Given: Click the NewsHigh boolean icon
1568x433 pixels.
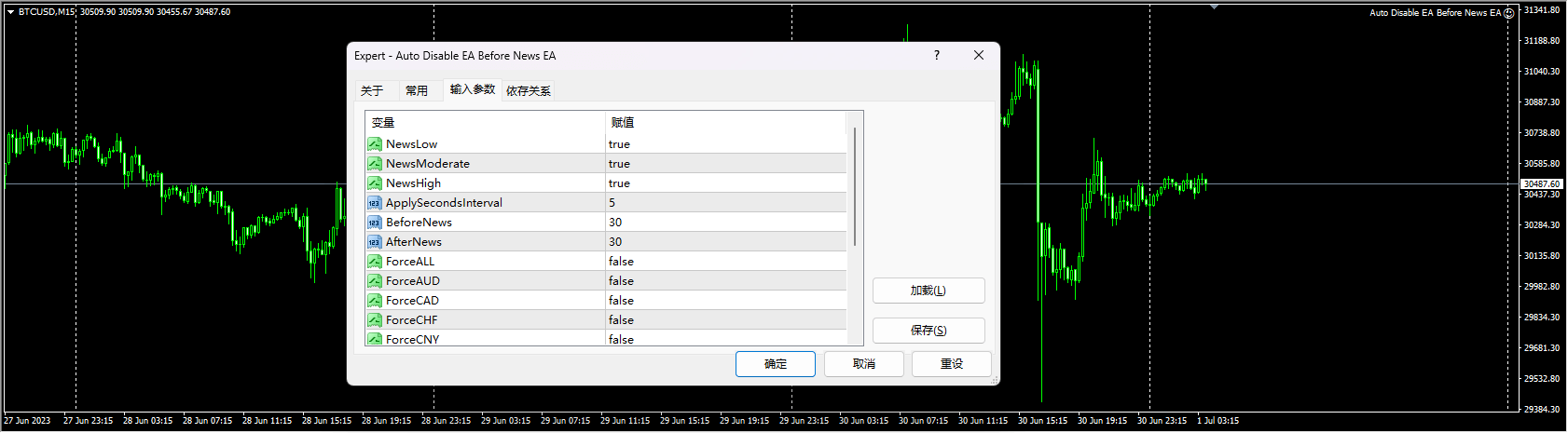Looking at the screenshot, I should pyautogui.click(x=374, y=183).
